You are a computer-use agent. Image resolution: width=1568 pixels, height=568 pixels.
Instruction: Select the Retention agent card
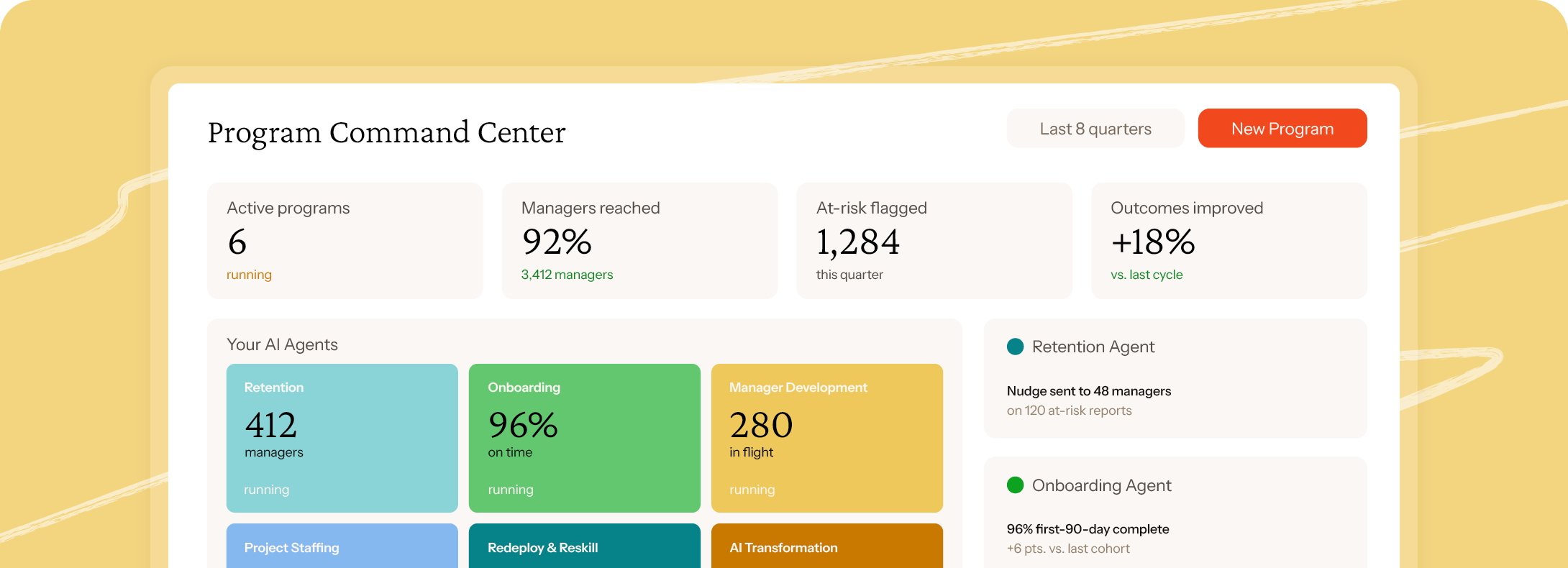tap(342, 438)
